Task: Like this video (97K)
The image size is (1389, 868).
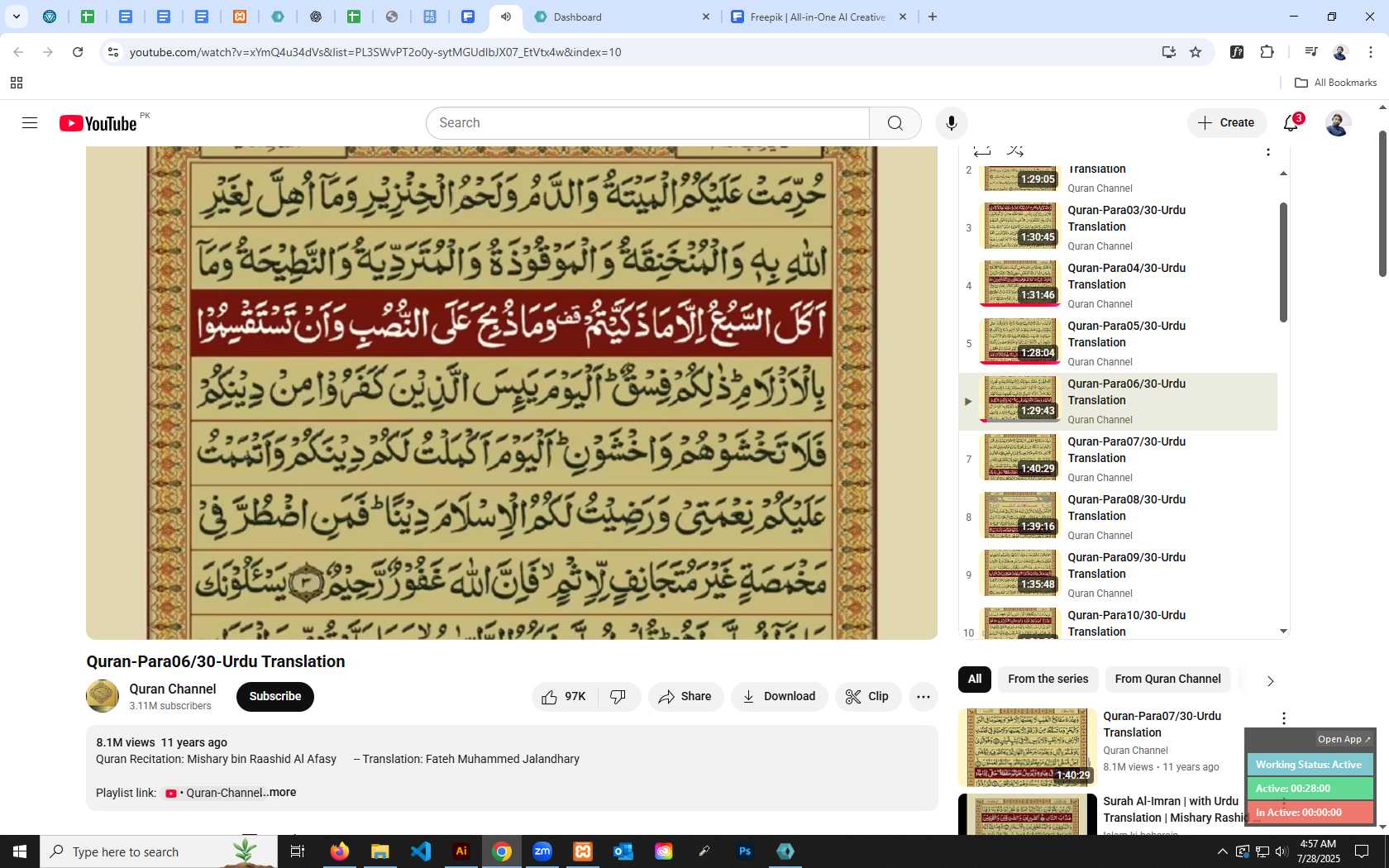Action: point(564,697)
